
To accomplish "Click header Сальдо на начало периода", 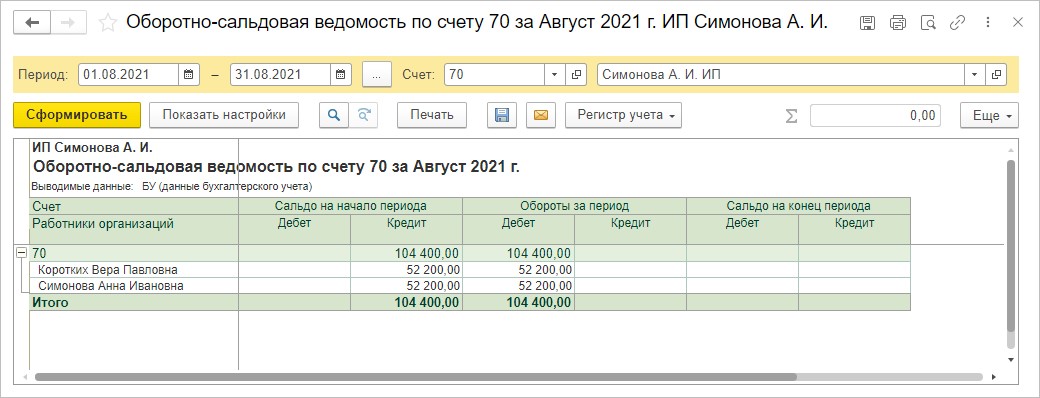I will 350,206.
